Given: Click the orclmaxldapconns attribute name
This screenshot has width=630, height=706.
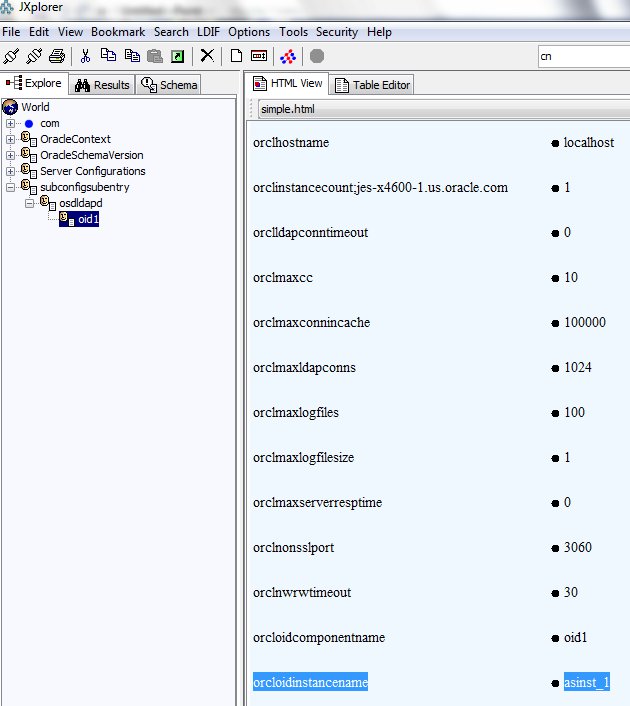Looking at the screenshot, I should [304, 367].
